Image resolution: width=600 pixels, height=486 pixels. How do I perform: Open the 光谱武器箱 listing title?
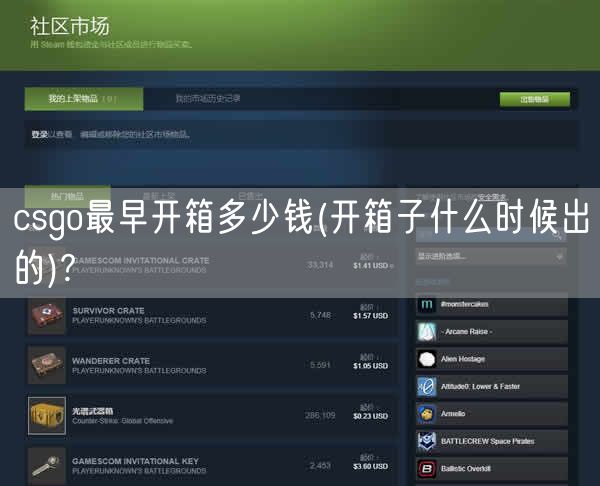tap(93, 411)
